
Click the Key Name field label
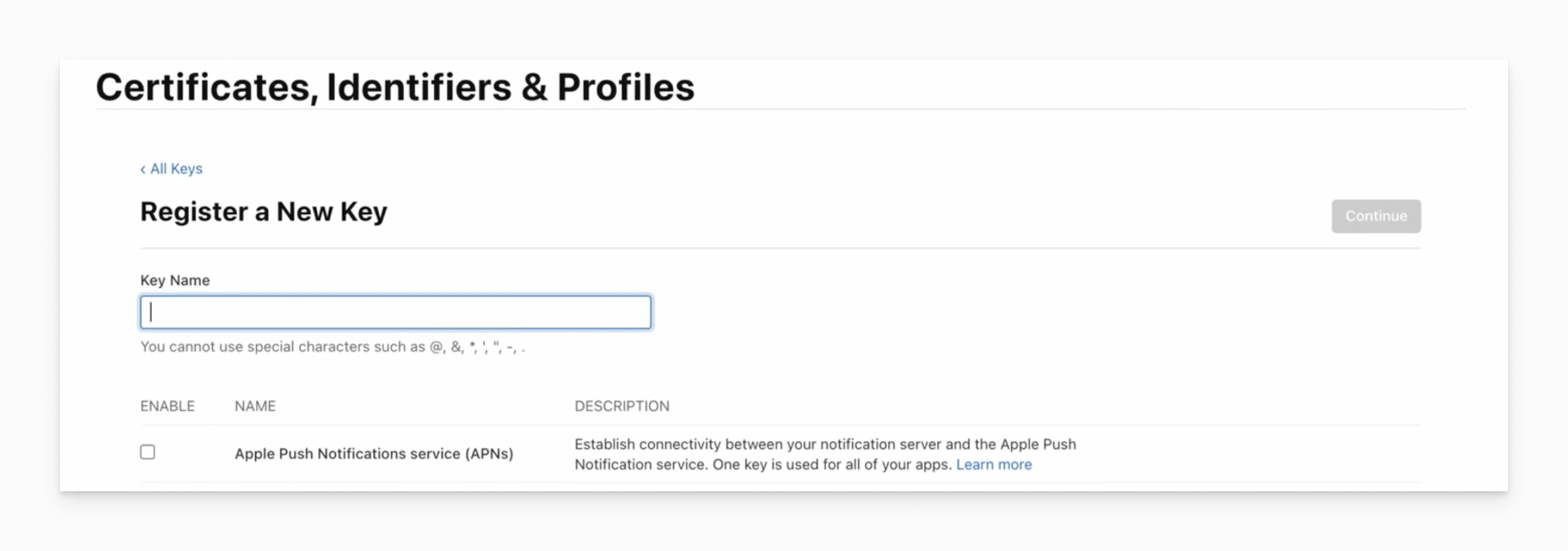(175, 280)
